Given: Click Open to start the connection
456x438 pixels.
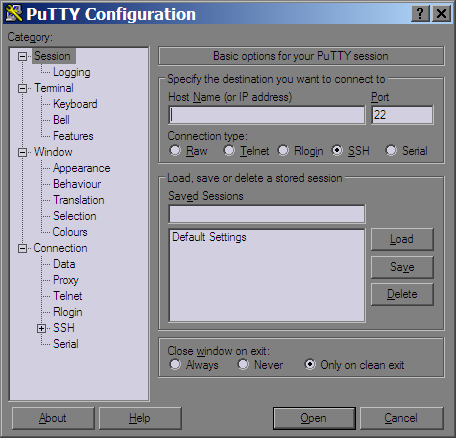Looking at the screenshot, I should tap(314, 418).
